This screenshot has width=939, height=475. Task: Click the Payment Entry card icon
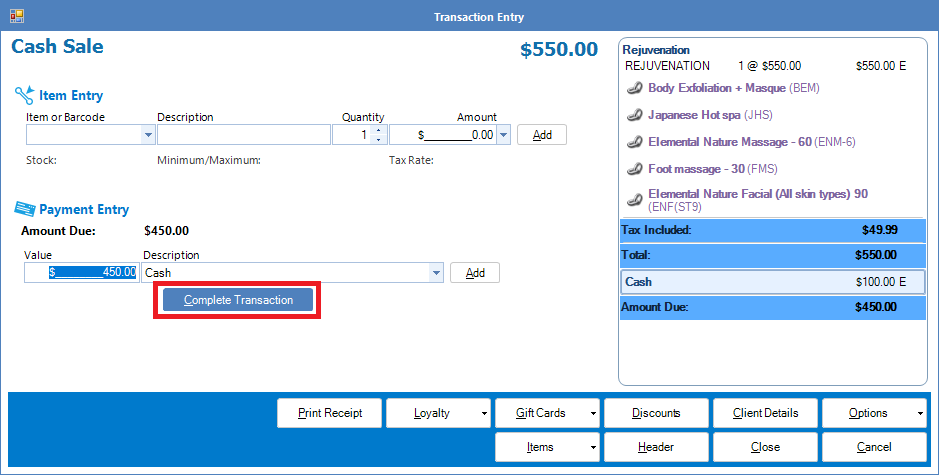click(24, 209)
